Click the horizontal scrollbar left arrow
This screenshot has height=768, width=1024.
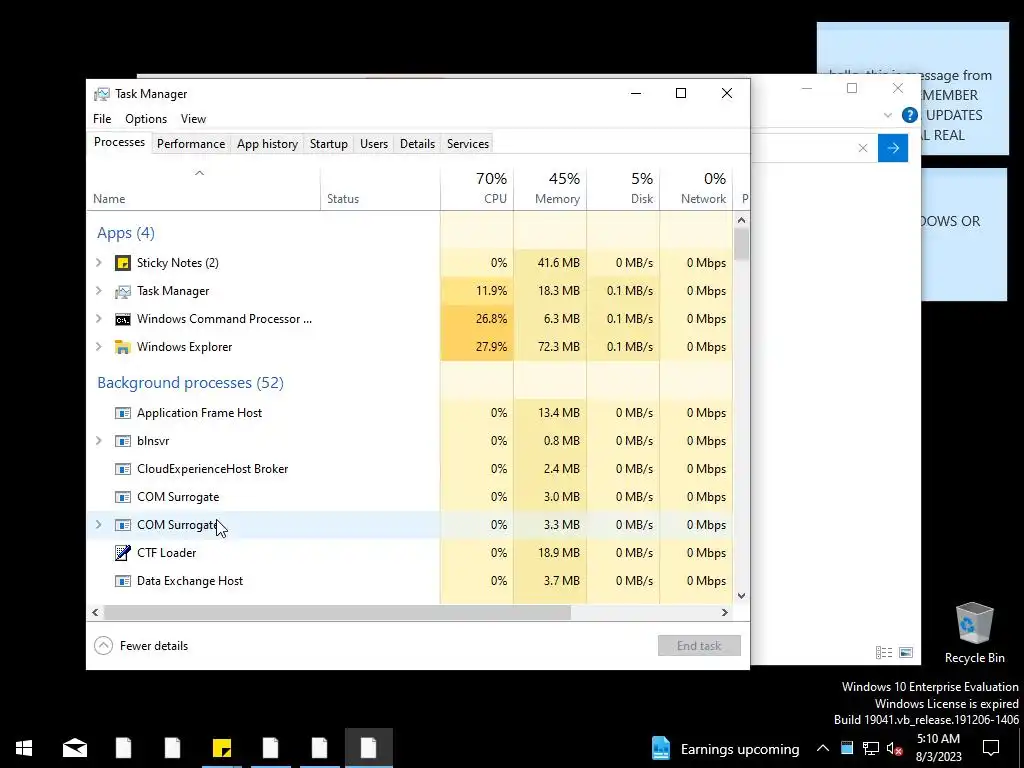click(x=95, y=613)
